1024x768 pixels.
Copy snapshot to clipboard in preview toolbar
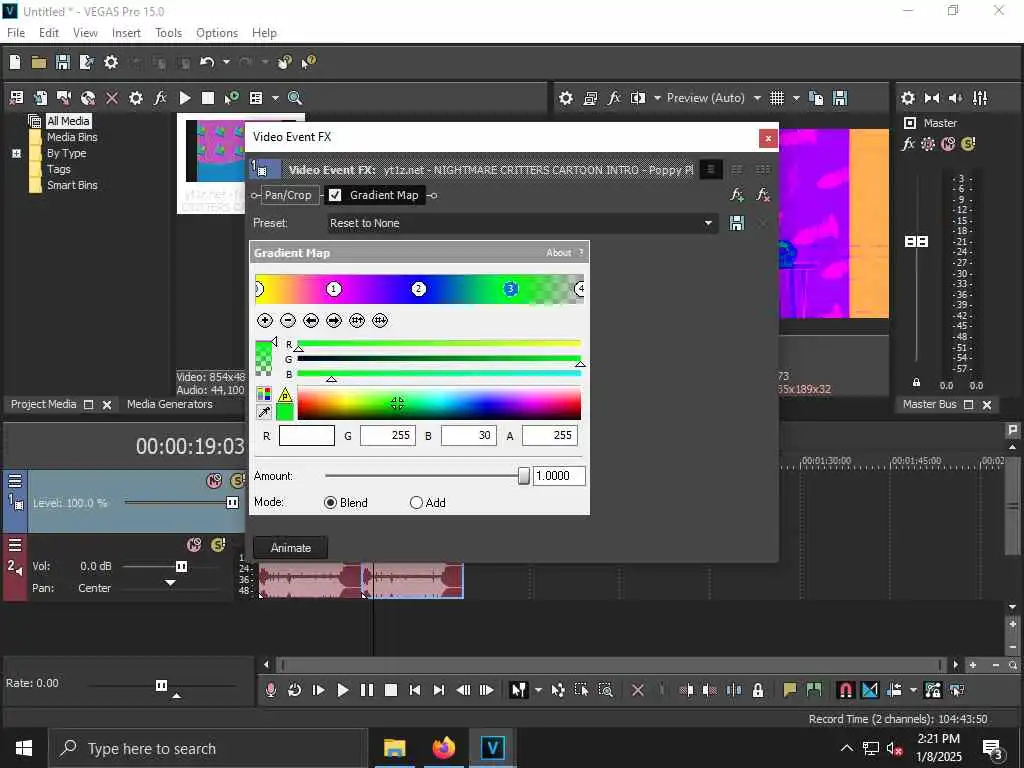tap(816, 98)
